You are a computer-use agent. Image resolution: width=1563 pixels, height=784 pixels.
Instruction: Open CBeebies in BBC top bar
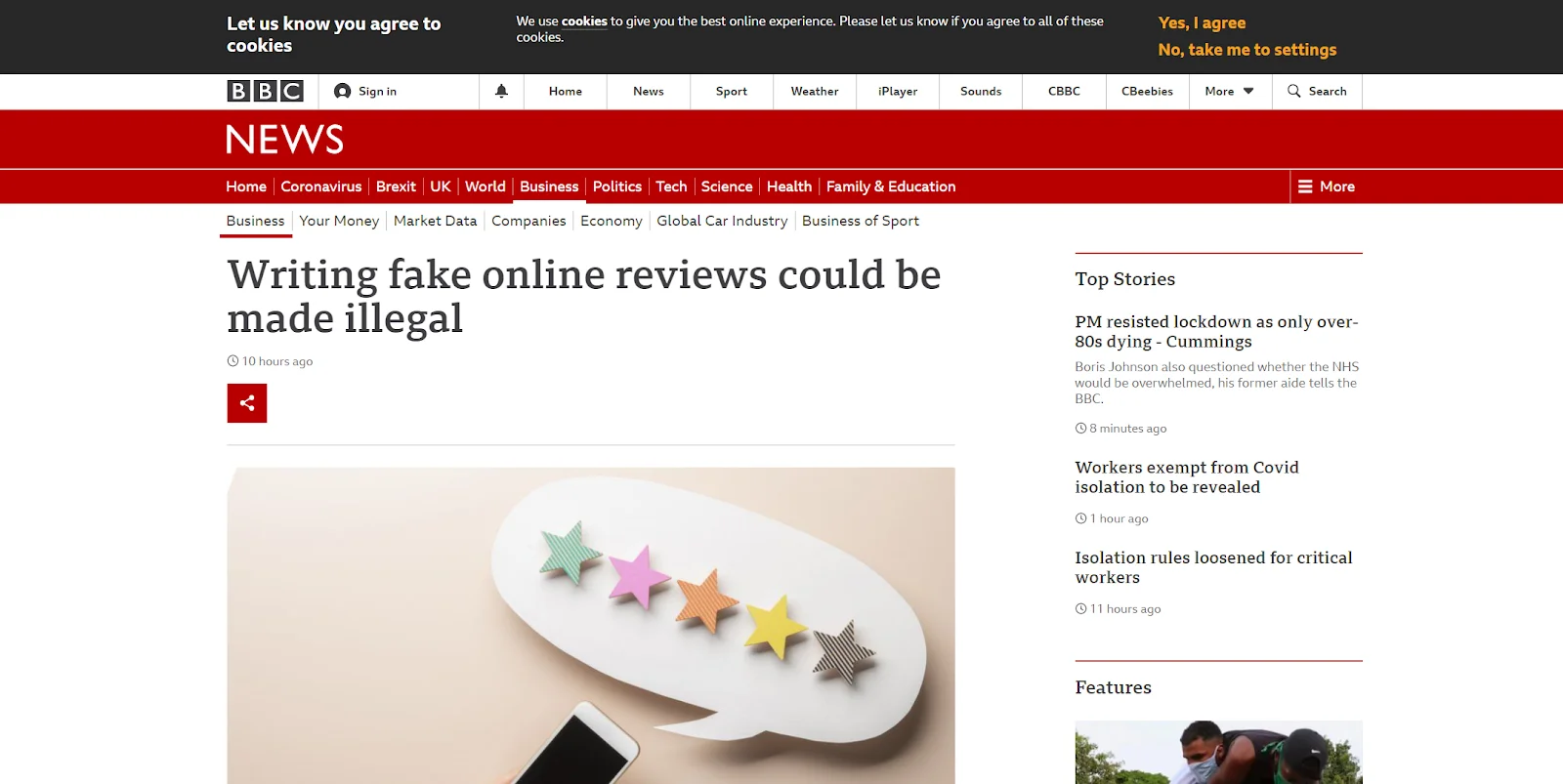pos(1147,91)
